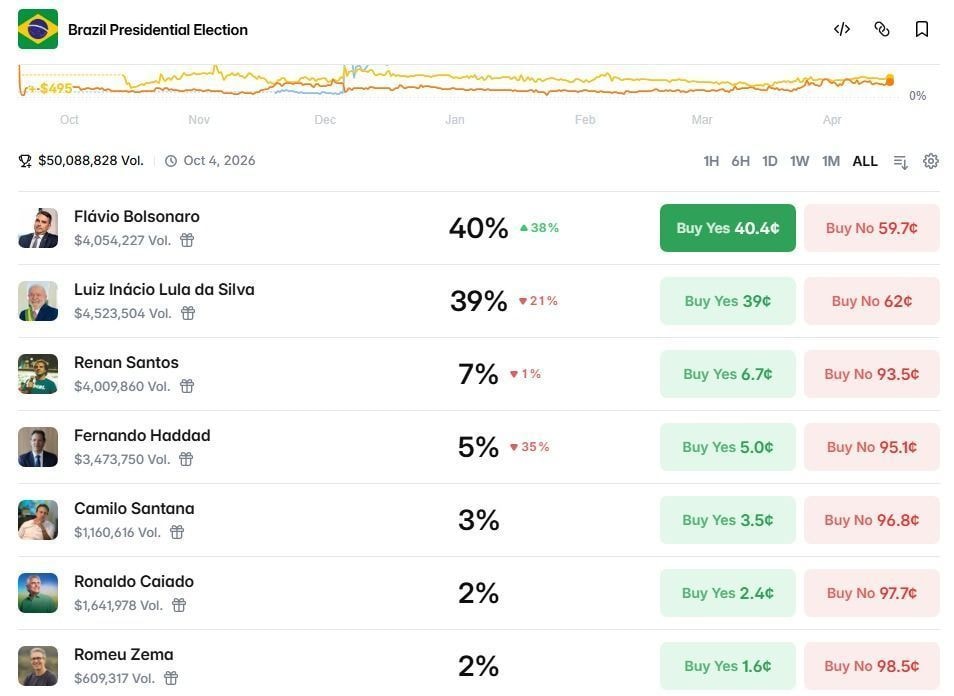The width and height of the screenshot is (954, 696).
Task: Click gift icon beside Flávio Bolsonaro volume
Action: click(x=187, y=240)
